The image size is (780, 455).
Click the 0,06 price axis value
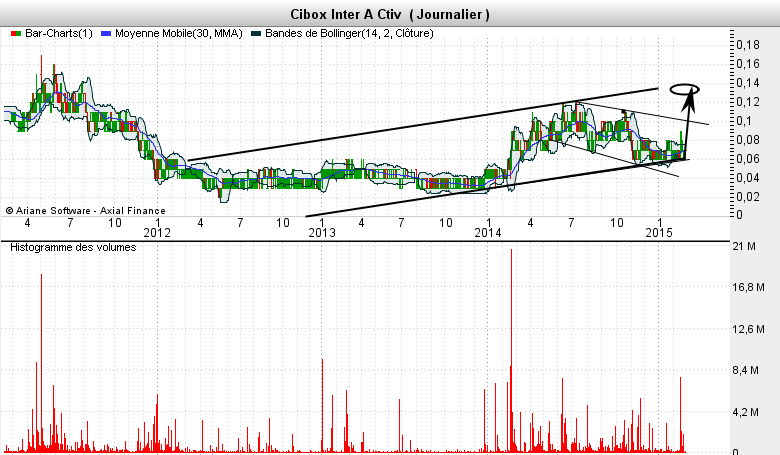(x=748, y=159)
